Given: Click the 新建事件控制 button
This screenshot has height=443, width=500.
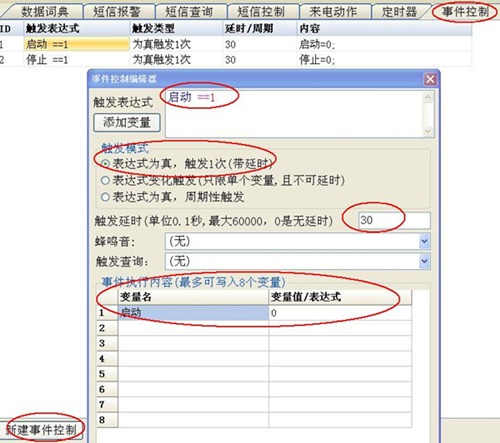Looking at the screenshot, I should (x=41, y=430).
